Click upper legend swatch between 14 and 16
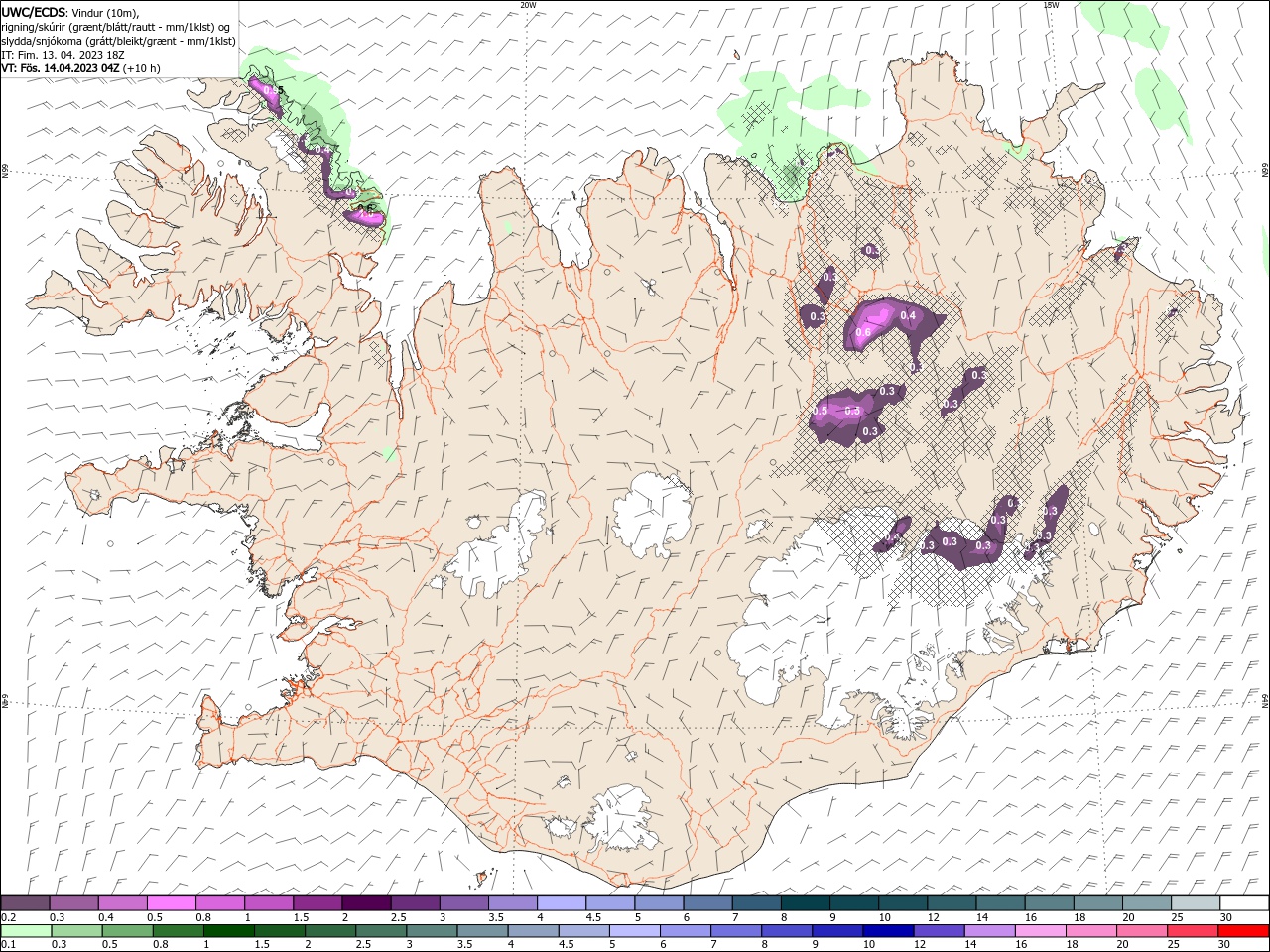The height and width of the screenshot is (952, 1270). coord(999,903)
